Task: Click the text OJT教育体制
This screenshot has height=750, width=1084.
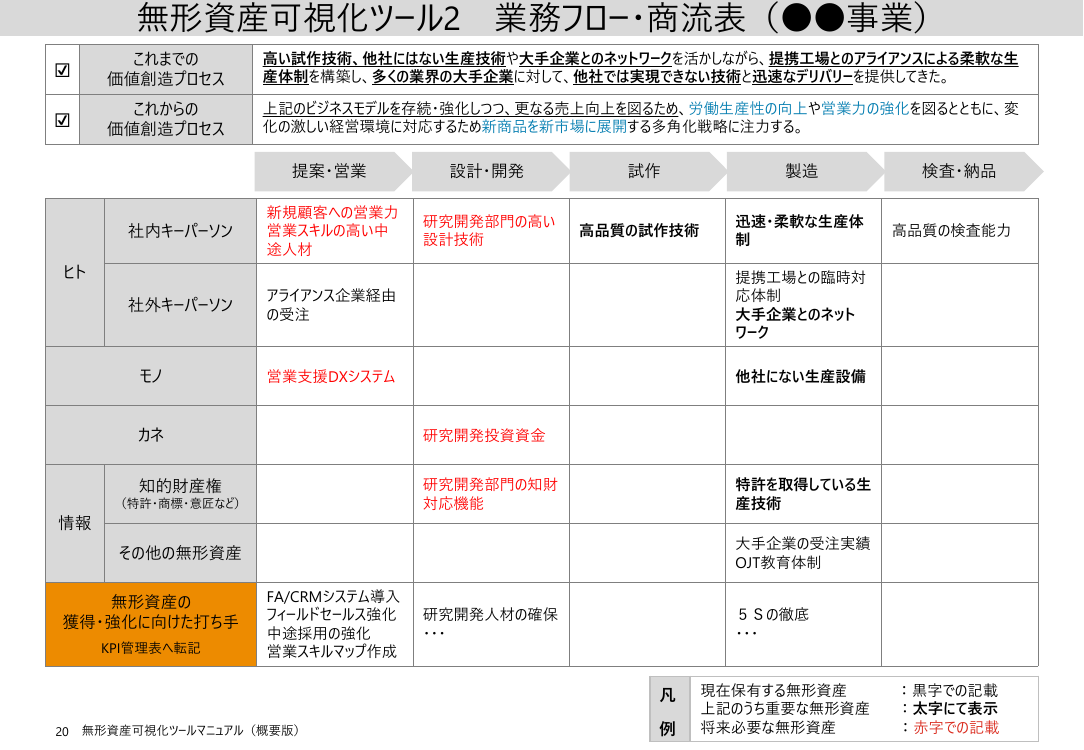Action: 778,563
